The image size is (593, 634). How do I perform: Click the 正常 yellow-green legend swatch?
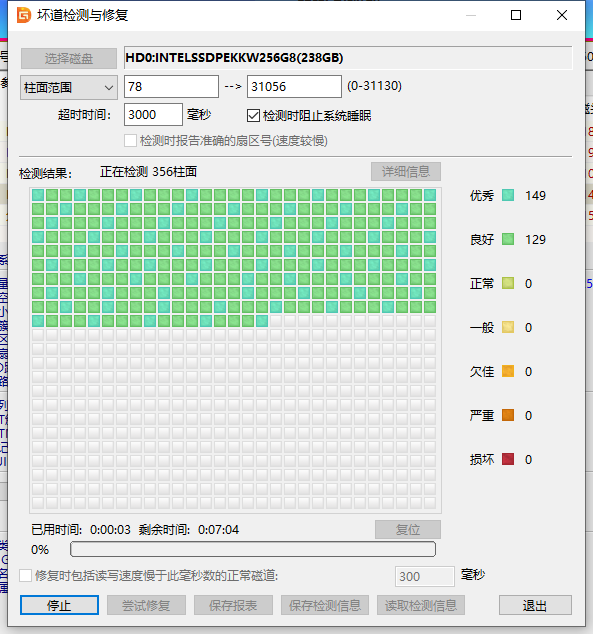508,283
